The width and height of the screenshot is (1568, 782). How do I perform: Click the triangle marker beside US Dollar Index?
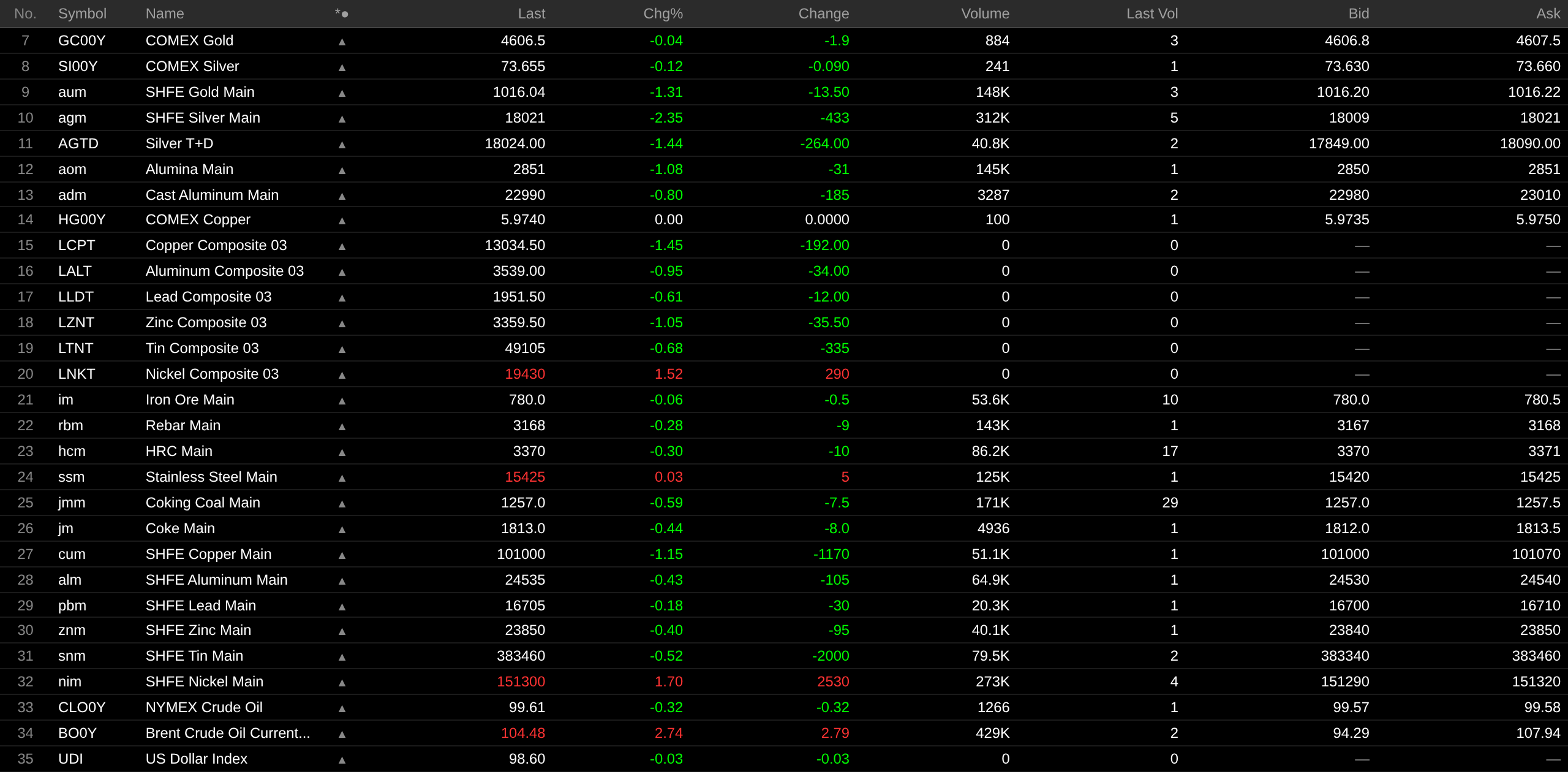click(x=342, y=760)
